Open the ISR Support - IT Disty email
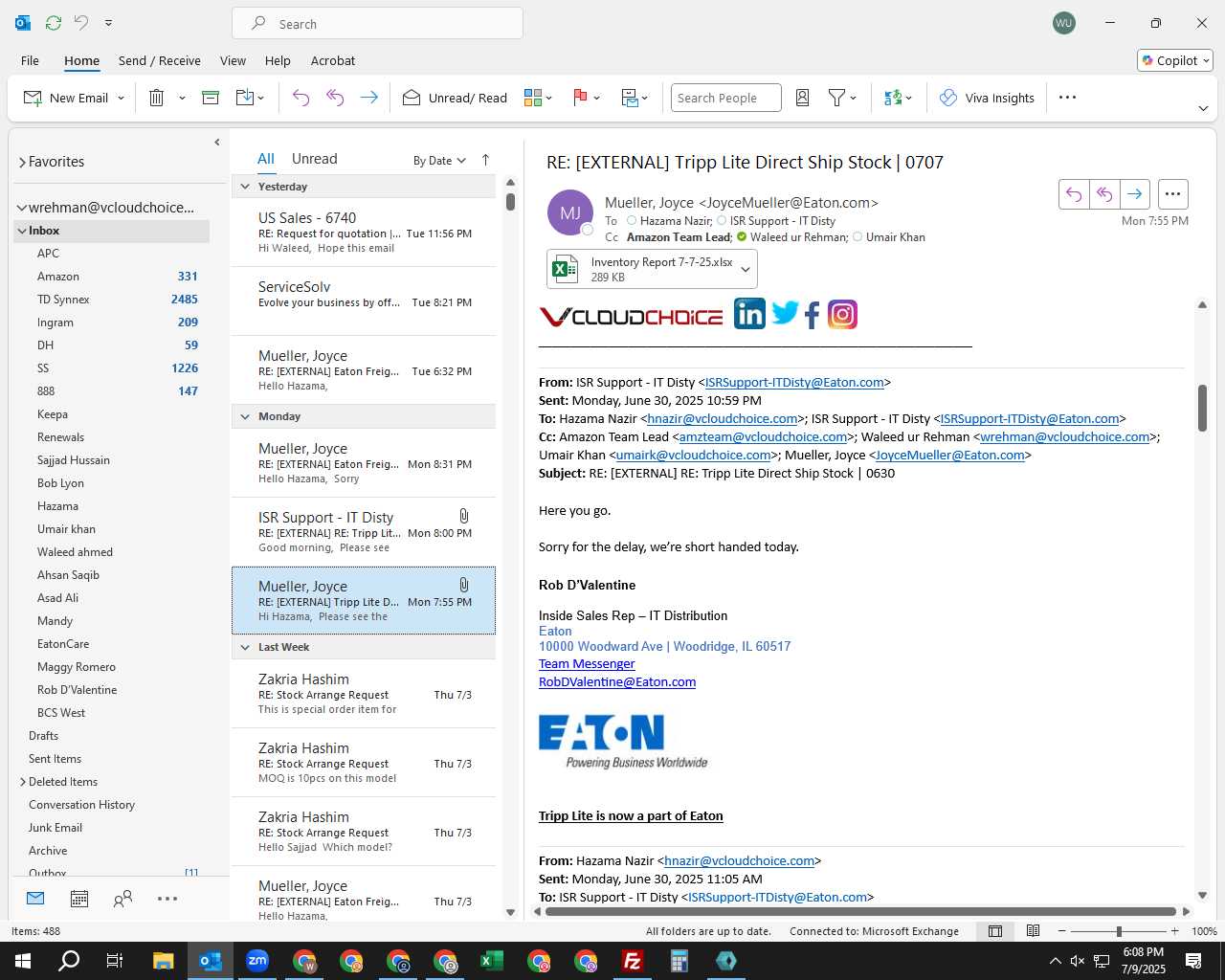Image resolution: width=1225 pixels, height=980 pixels. click(365, 532)
